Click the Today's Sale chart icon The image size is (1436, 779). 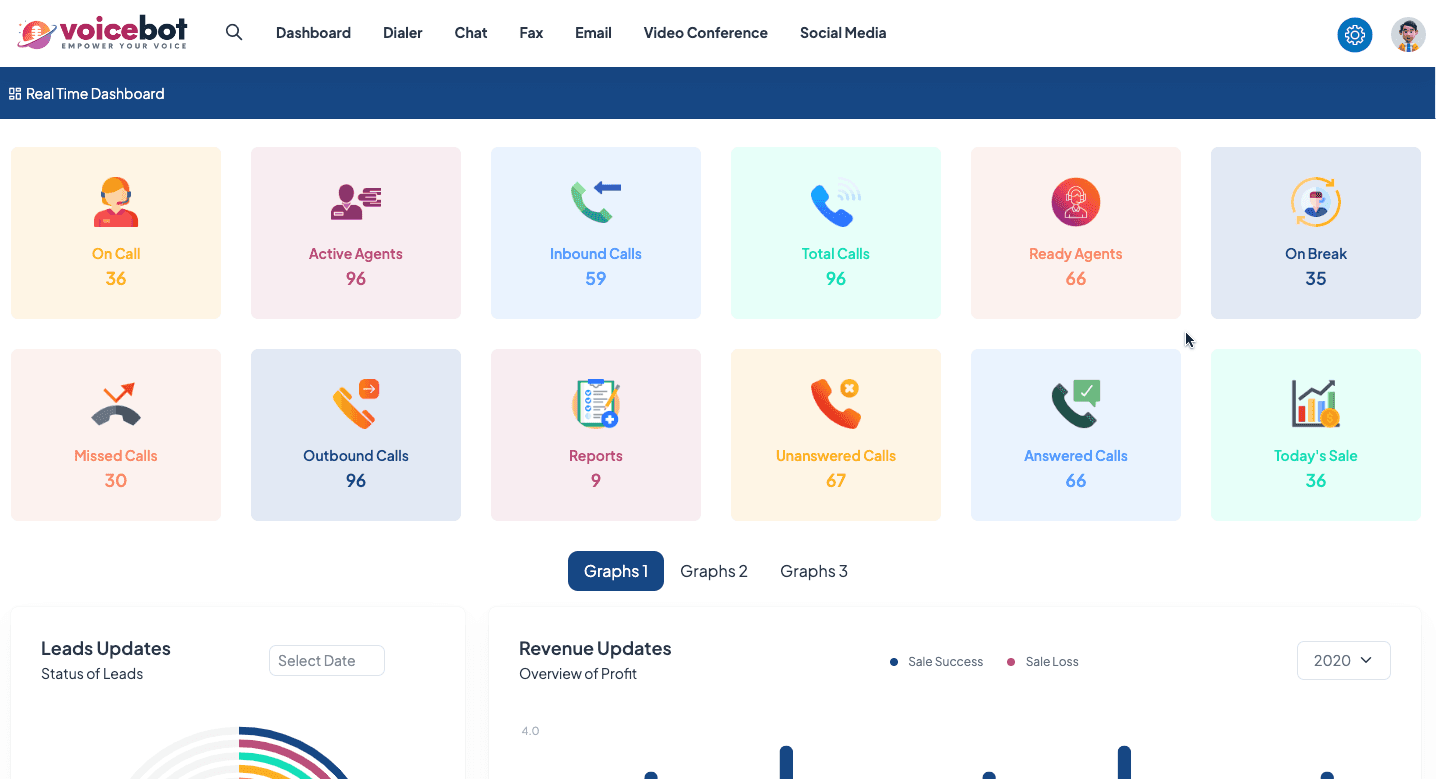(x=1315, y=405)
